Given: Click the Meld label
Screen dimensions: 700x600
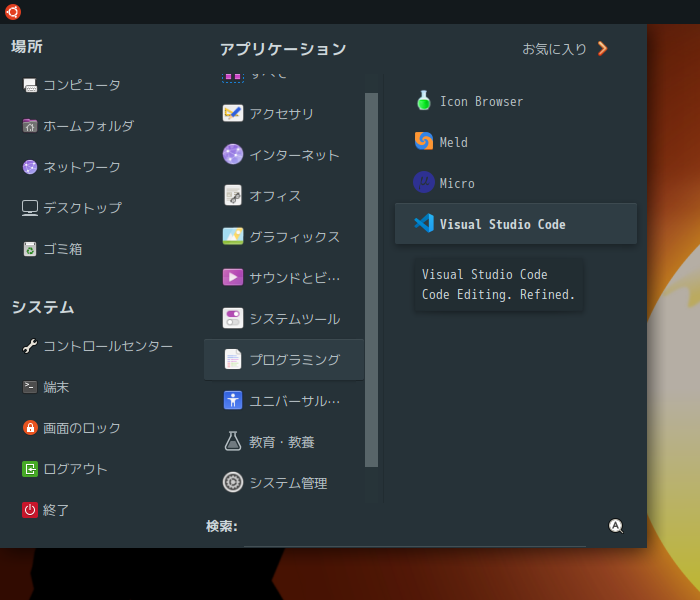Looking at the screenshot, I should point(454,142).
